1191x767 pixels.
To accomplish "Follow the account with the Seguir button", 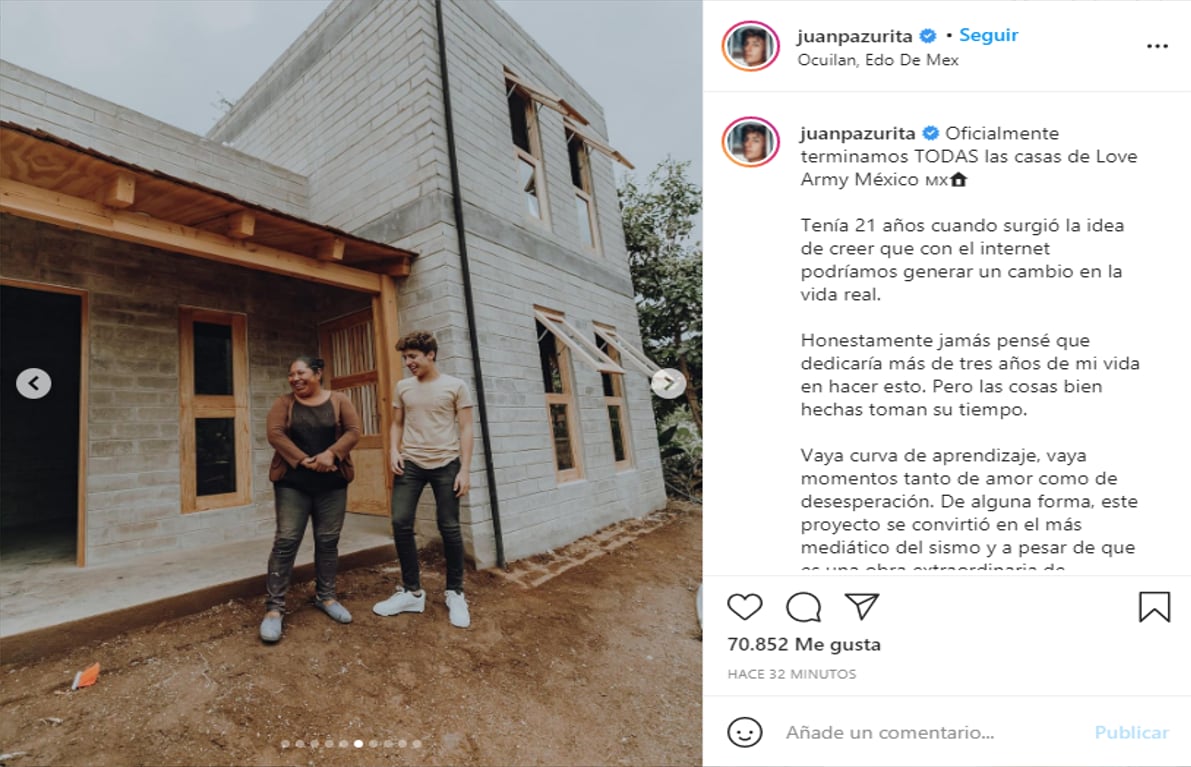I will 988,35.
